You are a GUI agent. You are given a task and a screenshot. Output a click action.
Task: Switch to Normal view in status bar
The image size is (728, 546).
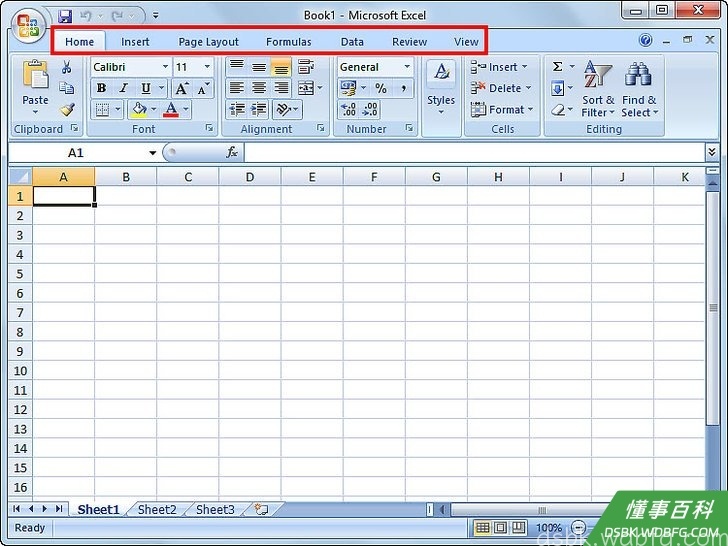(x=482, y=527)
